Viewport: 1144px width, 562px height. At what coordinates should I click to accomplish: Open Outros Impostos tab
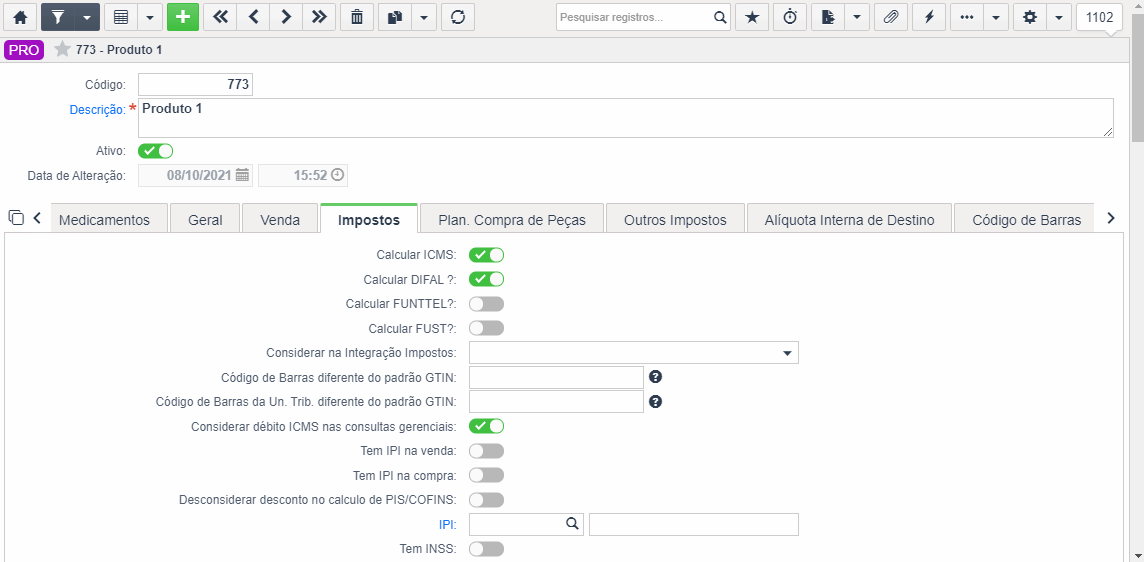click(x=676, y=220)
